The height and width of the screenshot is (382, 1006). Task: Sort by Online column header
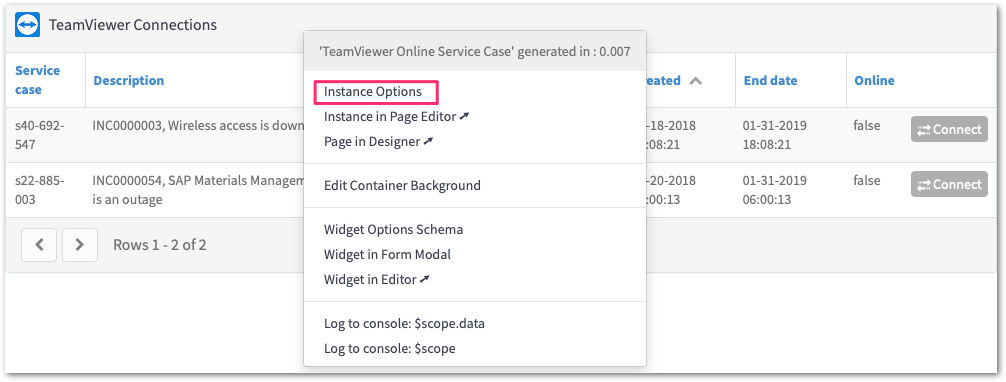[874, 81]
